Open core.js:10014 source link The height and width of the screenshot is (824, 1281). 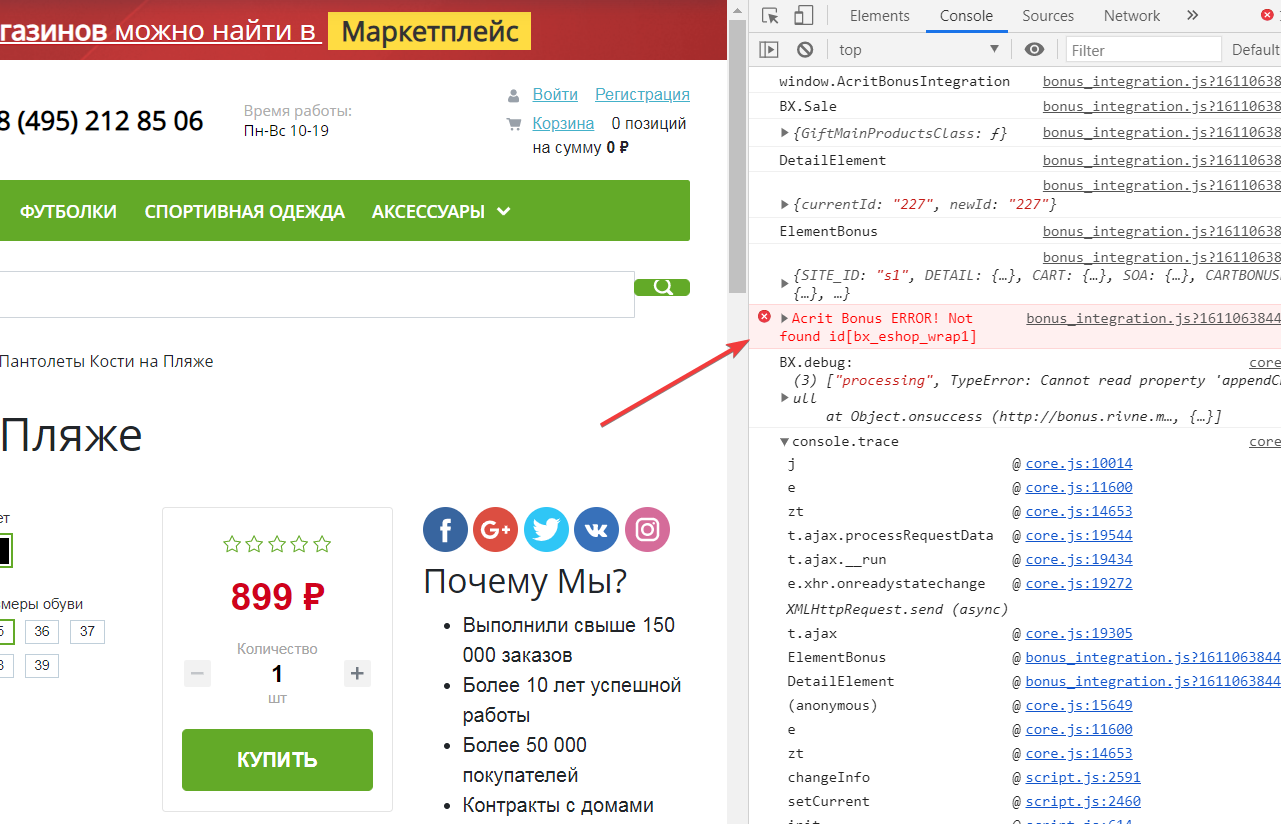(1079, 463)
